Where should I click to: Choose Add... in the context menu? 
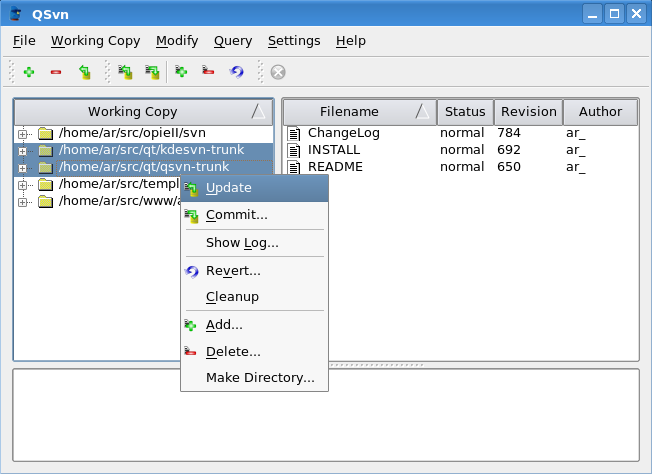254,325
